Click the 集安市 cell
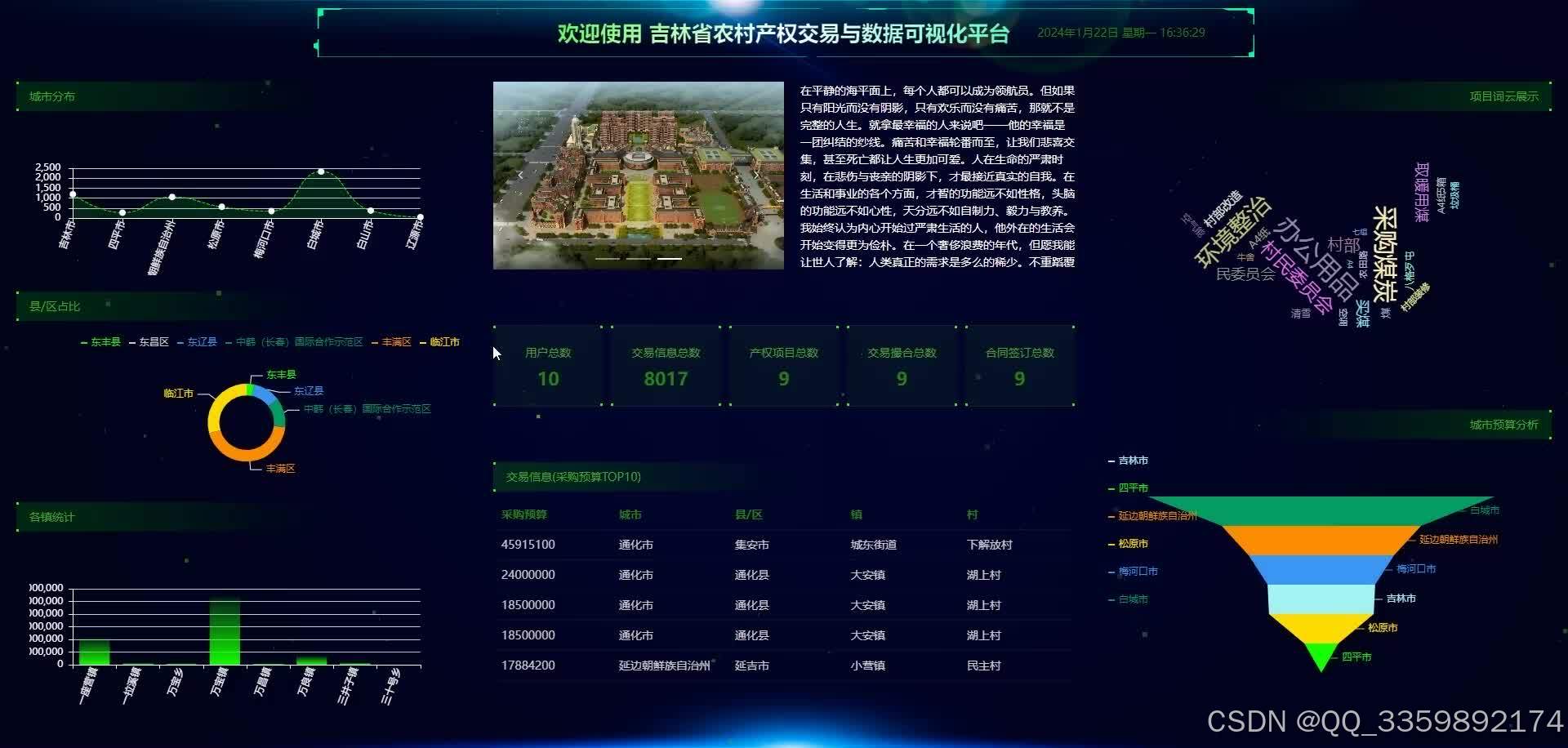This screenshot has width=1568, height=748. click(752, 545)
